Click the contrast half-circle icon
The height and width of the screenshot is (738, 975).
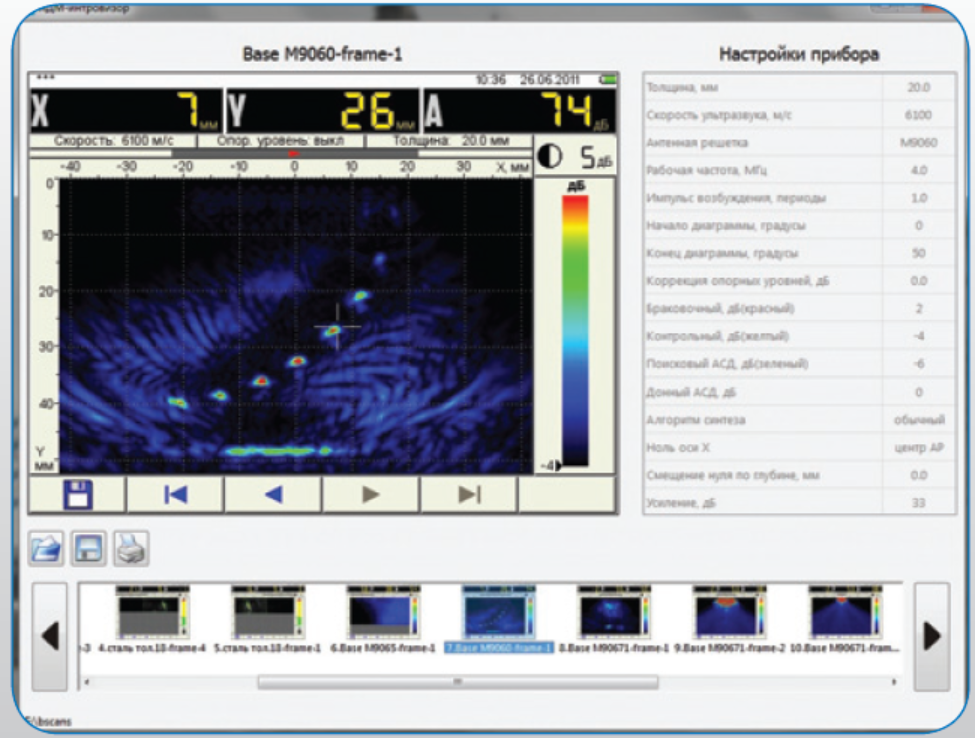point(549,157)
